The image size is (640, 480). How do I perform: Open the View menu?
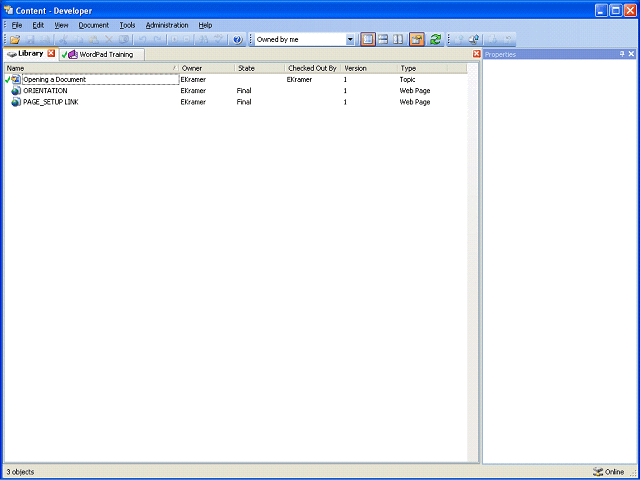(x=61, y=25)
